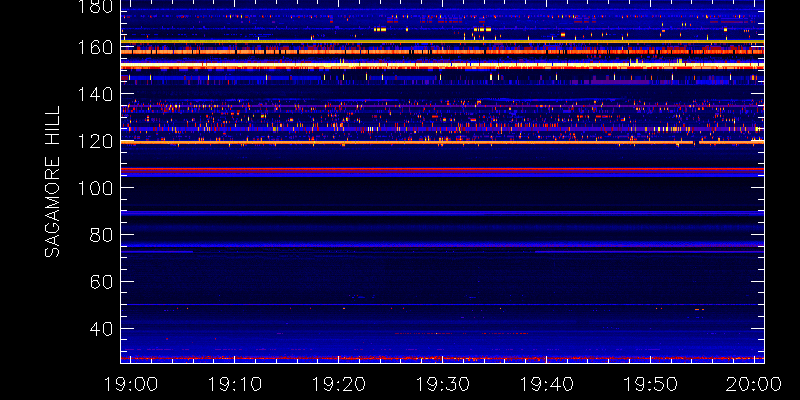Click the 100 frequency axis label
Screen dimensions: 800x400
point(94,188)
